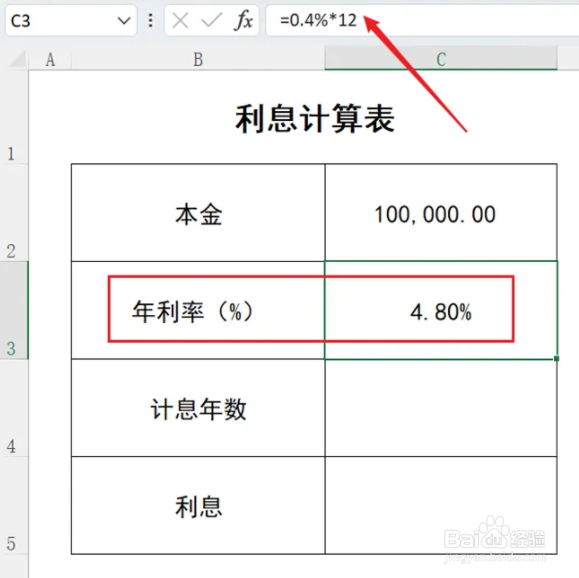Click the select-all corner triangle

[x=17, y=59]
